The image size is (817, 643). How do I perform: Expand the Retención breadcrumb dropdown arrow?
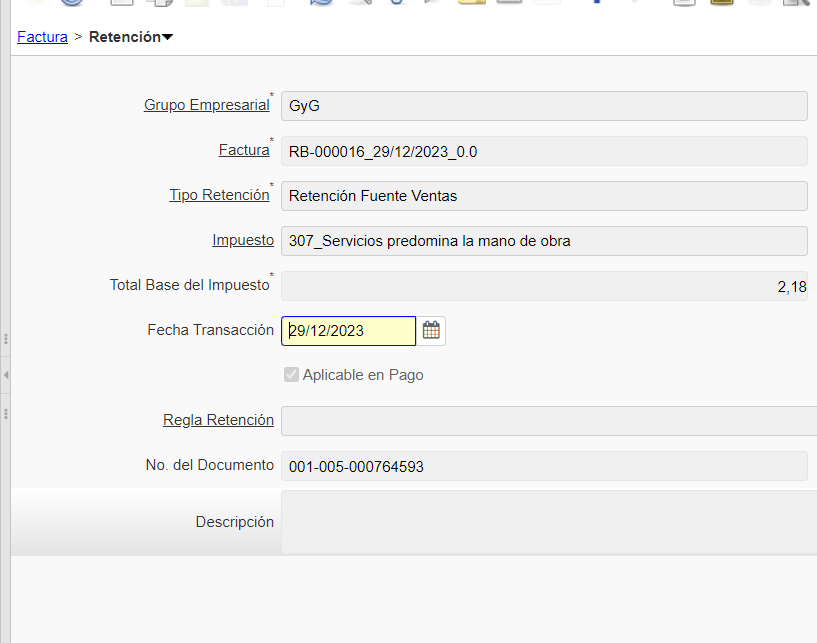tap(167, 38)
